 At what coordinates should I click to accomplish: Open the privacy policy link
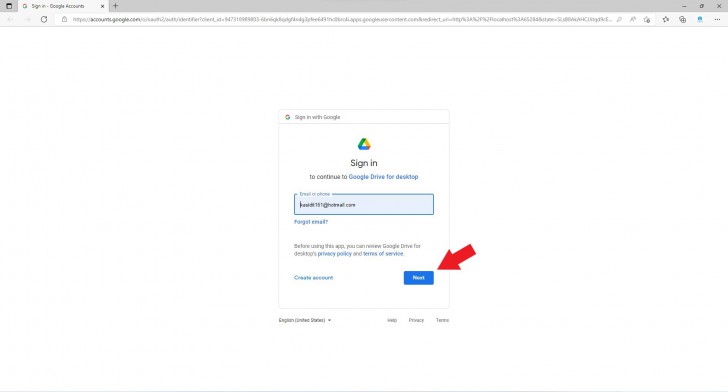click(x=335, y=254)
